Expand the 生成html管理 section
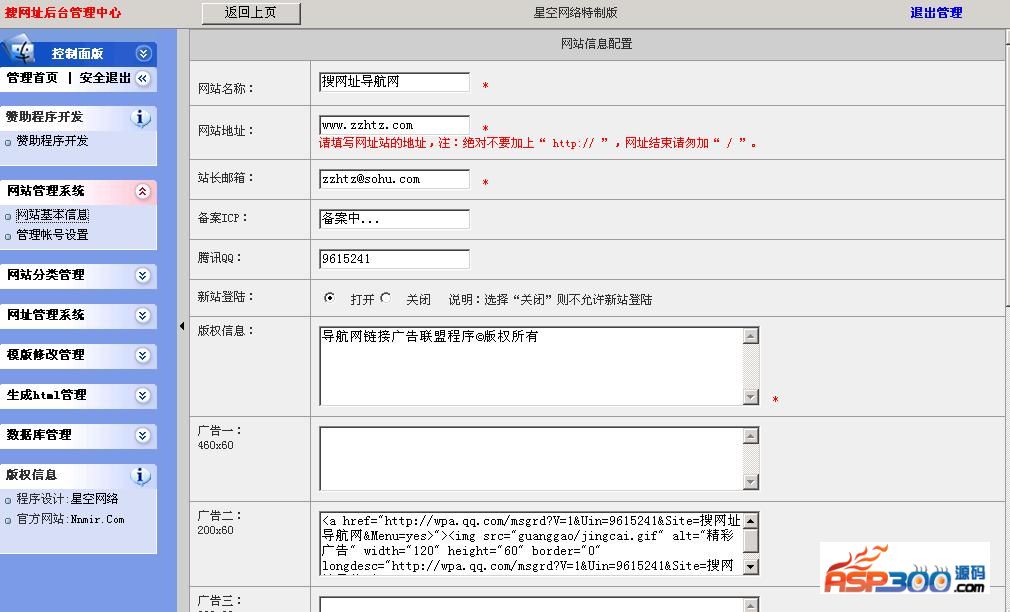Image resolution: width=1010 pixels, height=612 pixels. (143, 396)
